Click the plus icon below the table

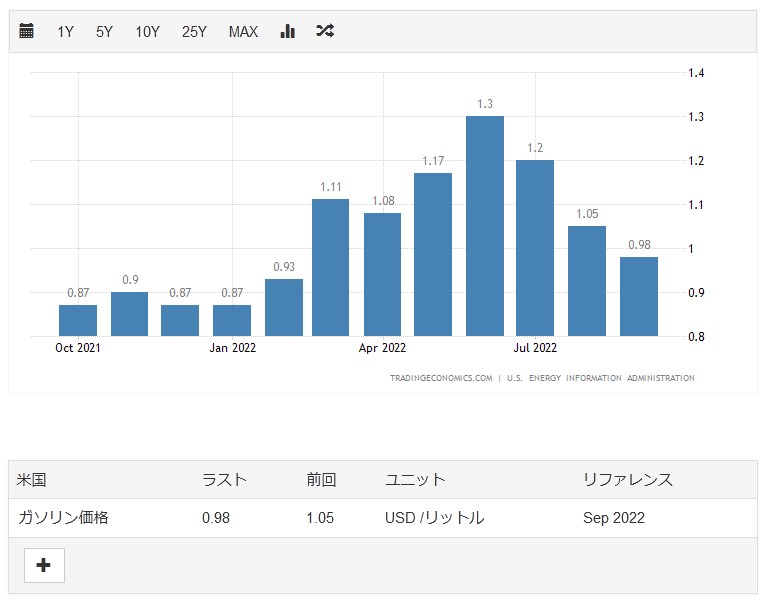[44, 565]
